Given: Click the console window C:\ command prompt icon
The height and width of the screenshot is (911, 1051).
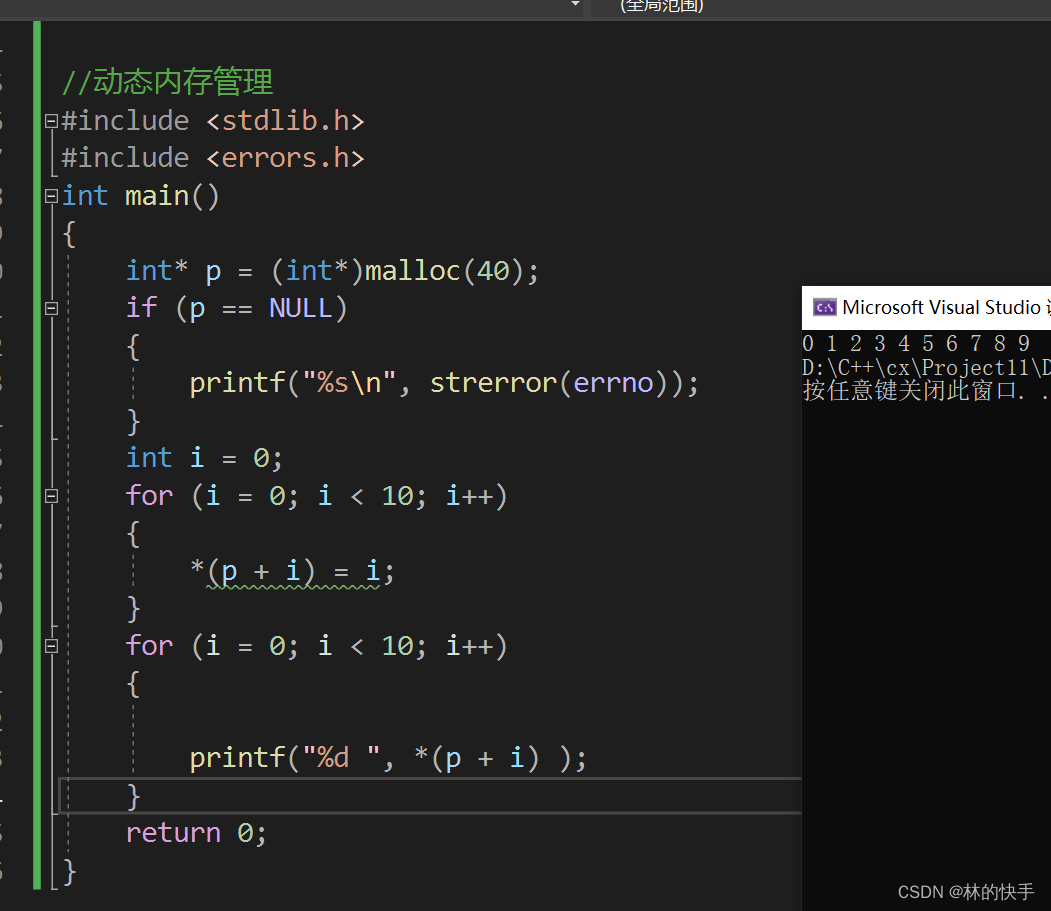Looking at the screenshot, I should click(824, 307).
